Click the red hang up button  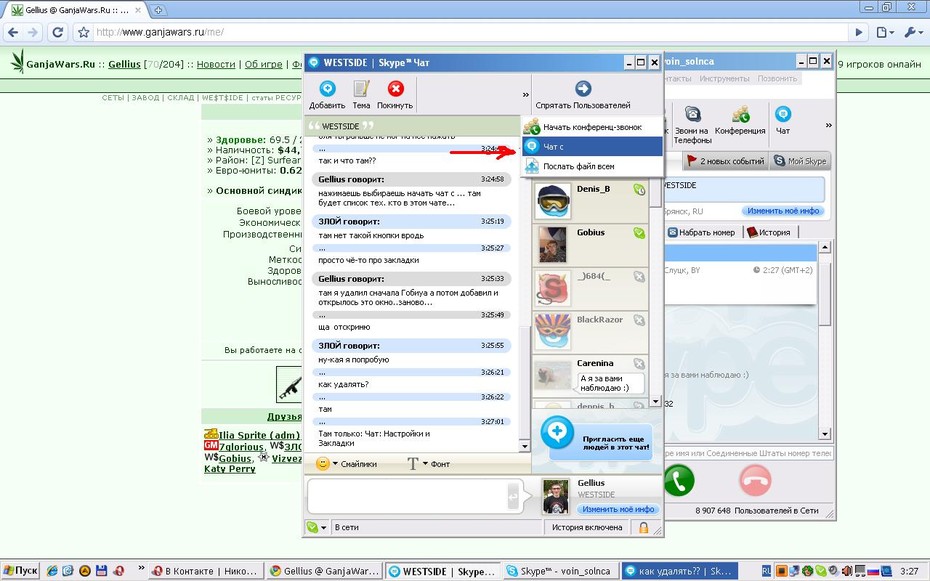pyautogui.click(x=755, y=480)
